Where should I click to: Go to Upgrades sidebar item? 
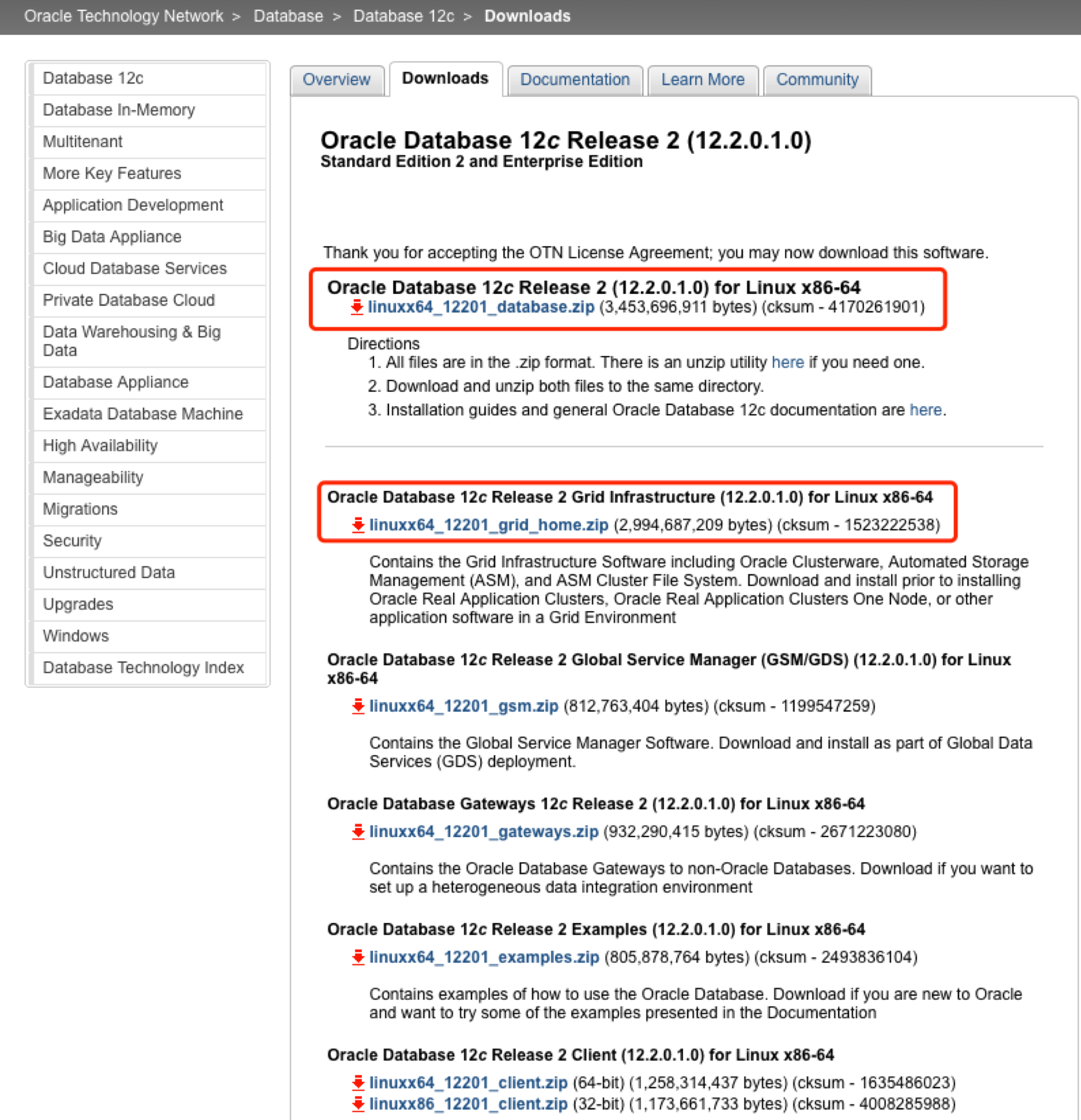(x=149, y=604)
